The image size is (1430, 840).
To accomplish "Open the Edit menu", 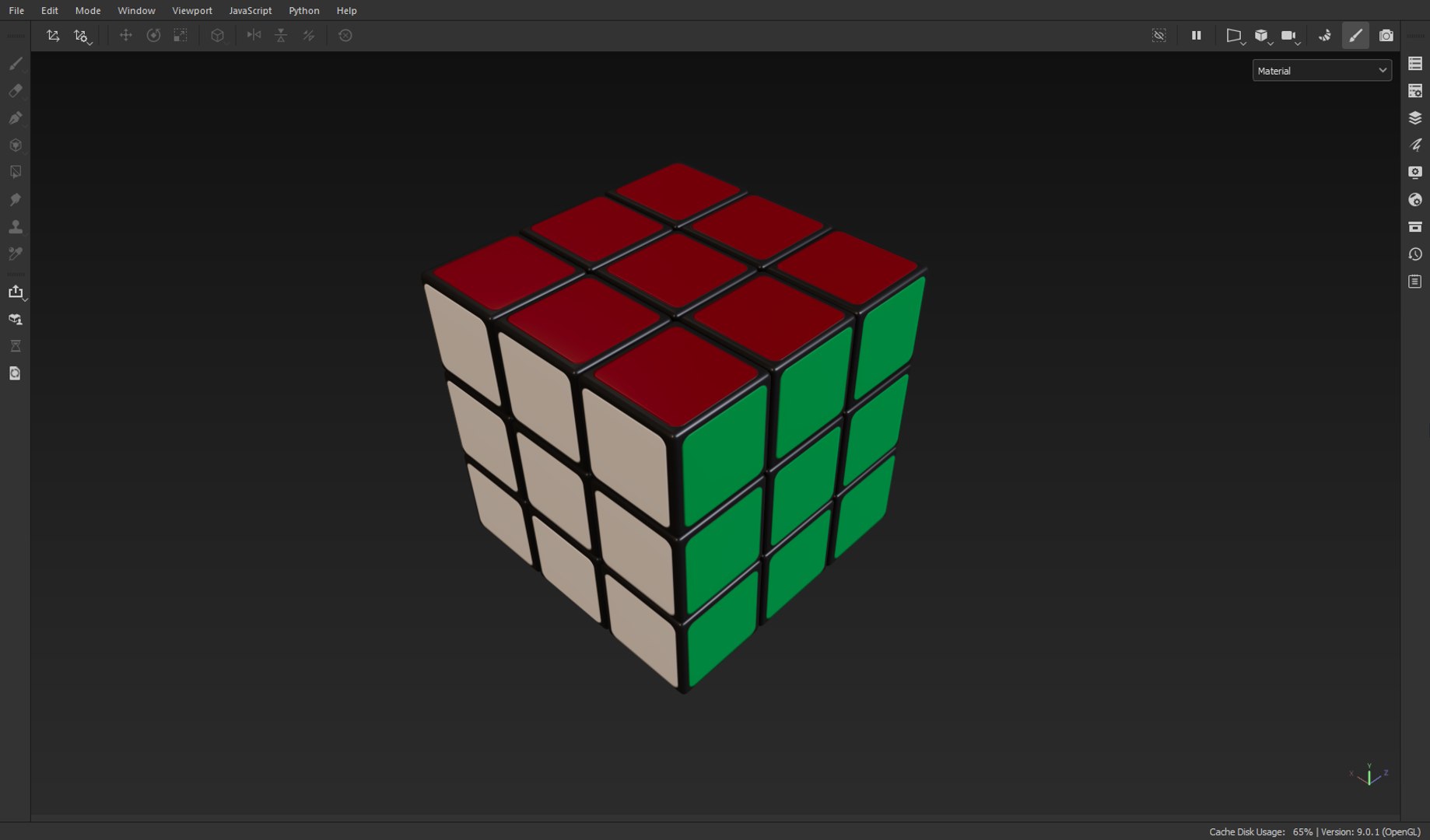I will click(x=50, y=10).
